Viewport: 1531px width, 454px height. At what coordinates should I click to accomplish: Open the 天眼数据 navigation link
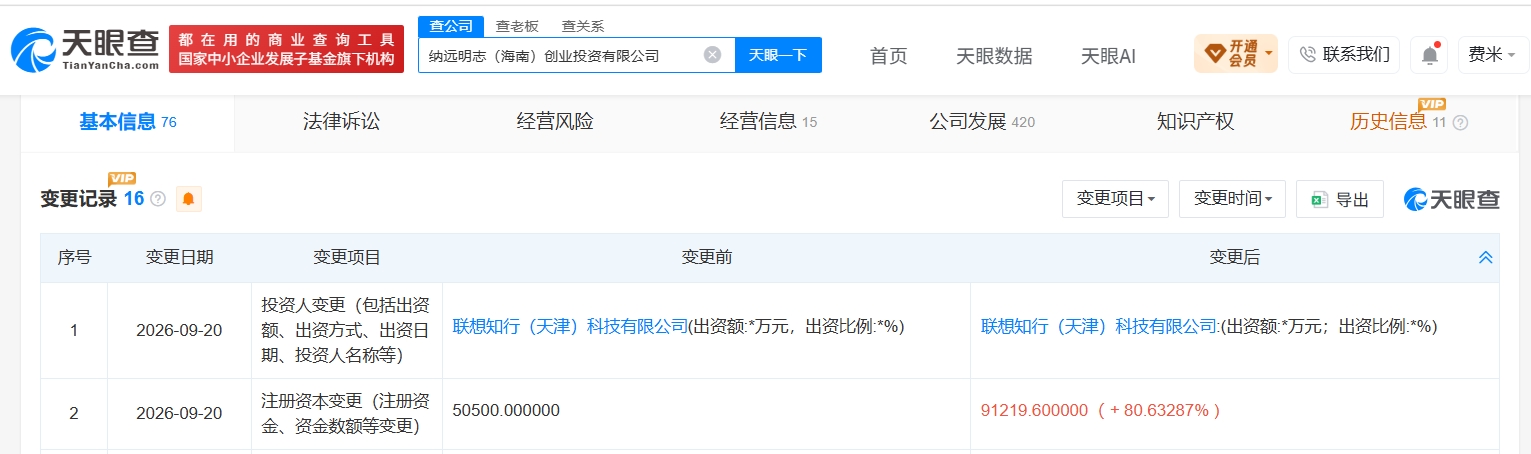[x=994, y=56]
